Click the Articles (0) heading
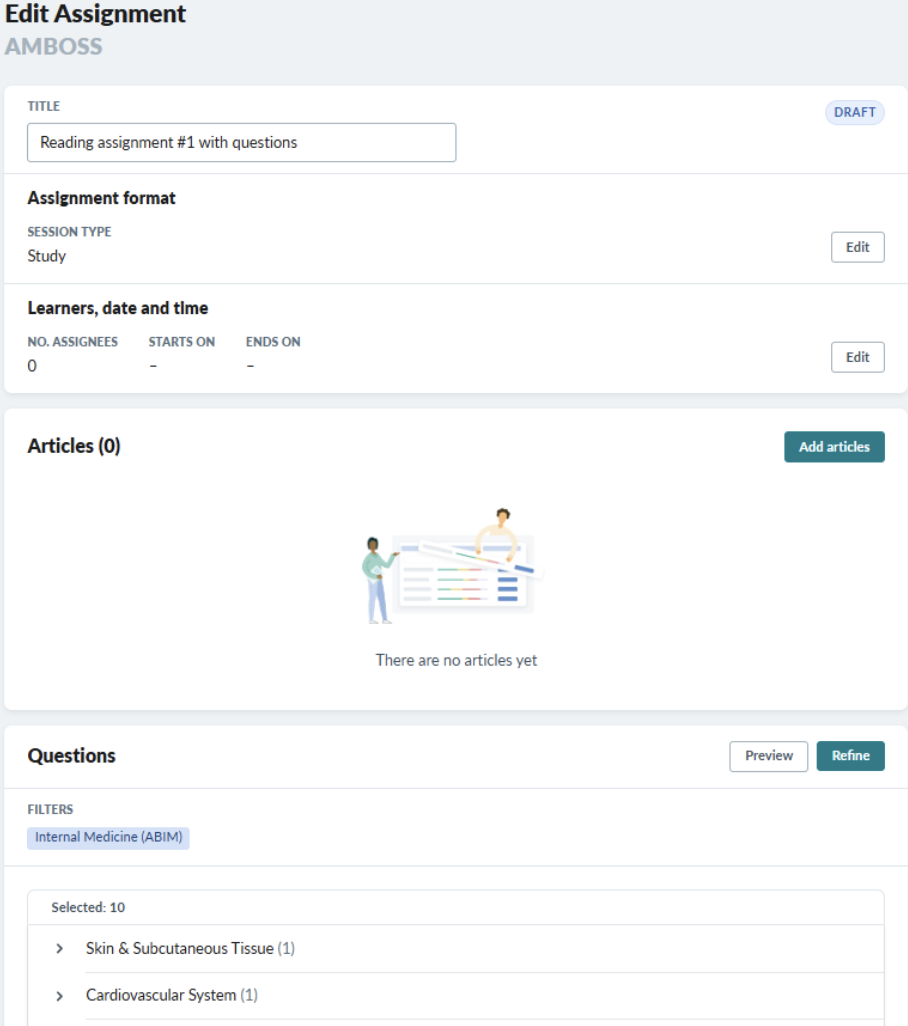Image resolution: width=908 pixels, height=1026 pixels. pos(74,446)
